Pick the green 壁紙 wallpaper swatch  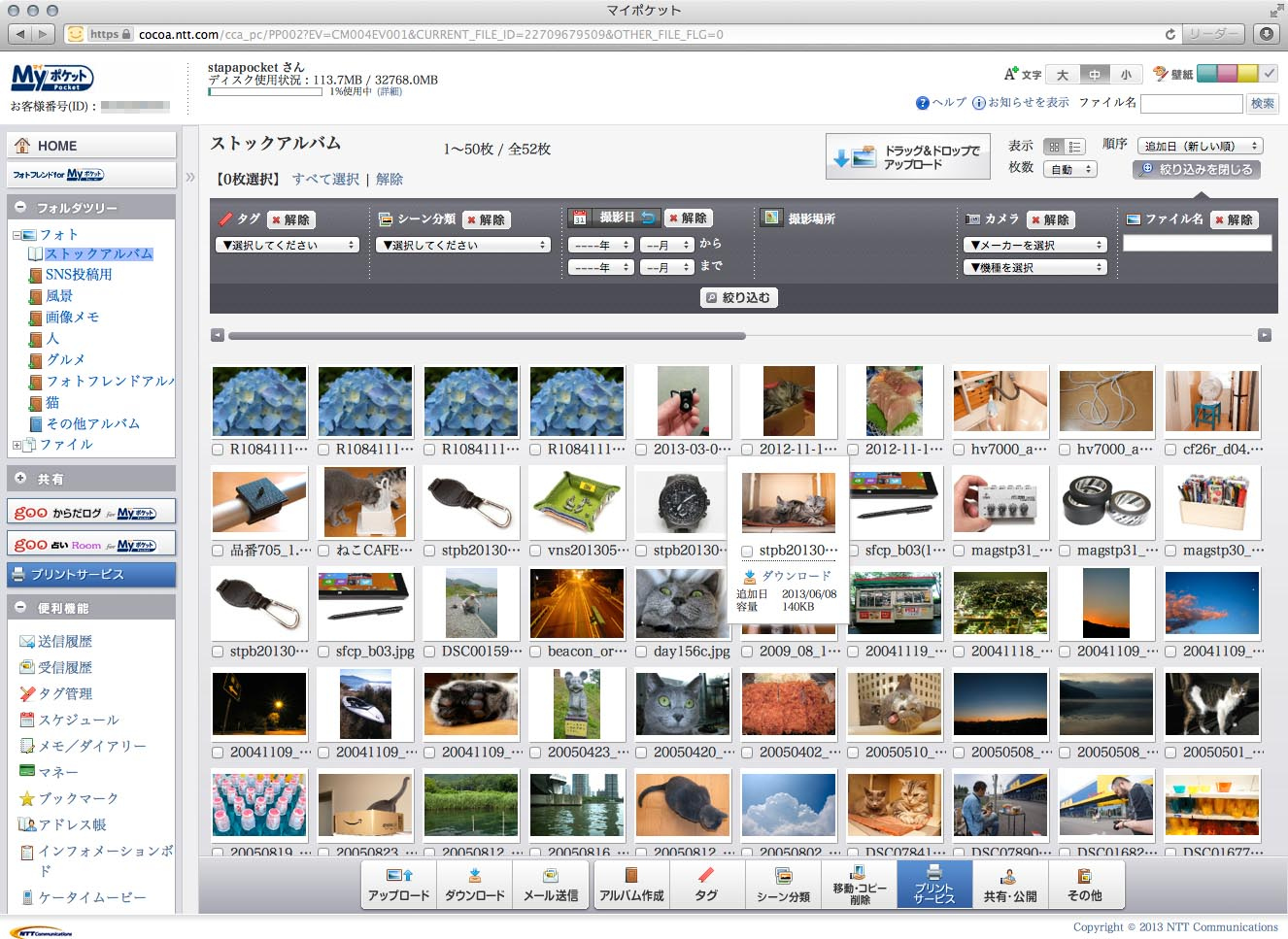point(1207,72)
